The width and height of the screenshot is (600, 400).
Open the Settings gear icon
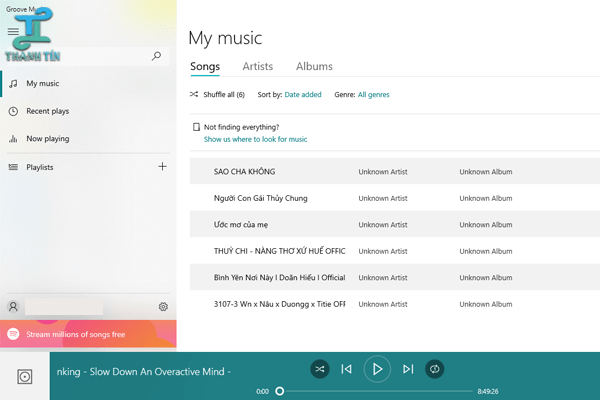(x=163, y=307)
